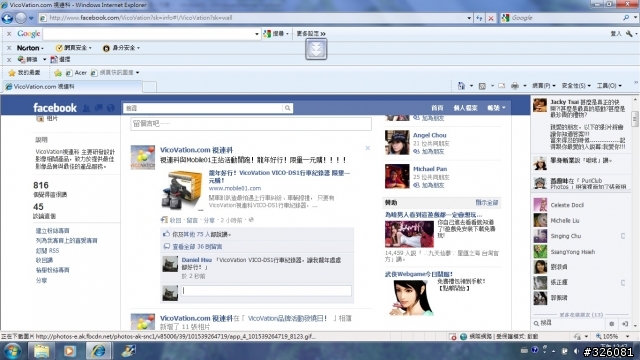Click the Facebook search input field

click(x=203, y=108)
